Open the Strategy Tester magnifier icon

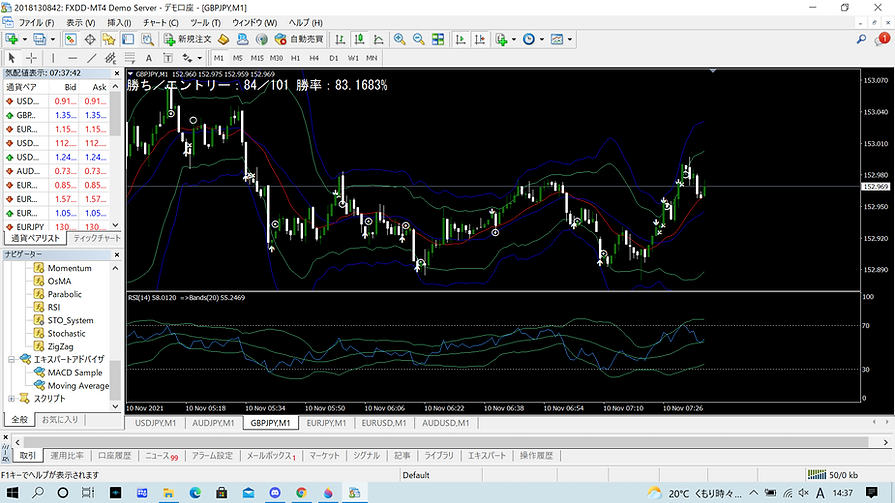pos(147,39)
